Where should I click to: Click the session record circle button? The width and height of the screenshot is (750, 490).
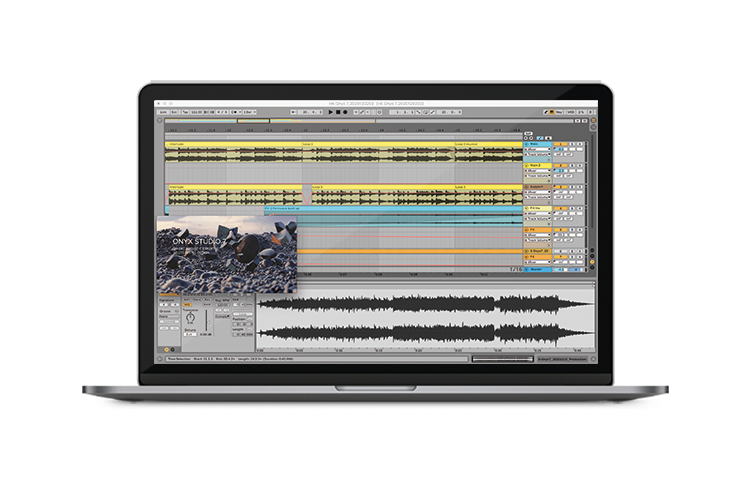379,112
